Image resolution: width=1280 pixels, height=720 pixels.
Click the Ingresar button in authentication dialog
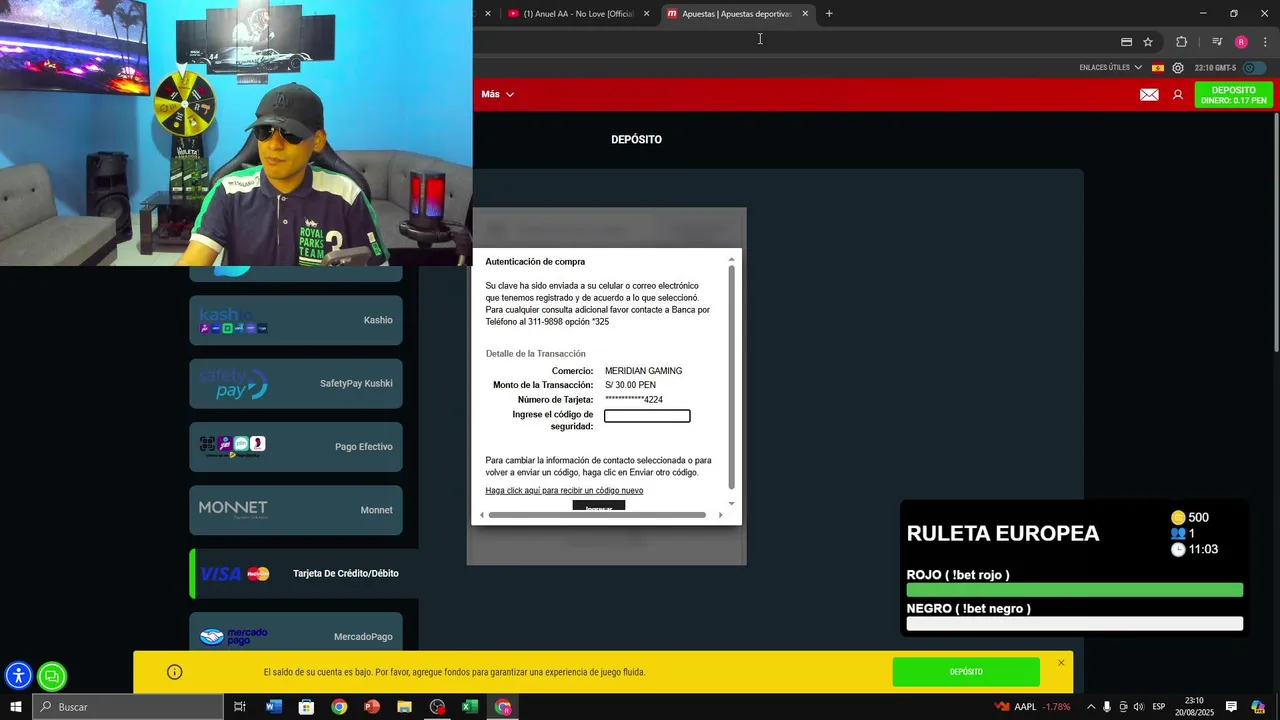click(599, 507)
